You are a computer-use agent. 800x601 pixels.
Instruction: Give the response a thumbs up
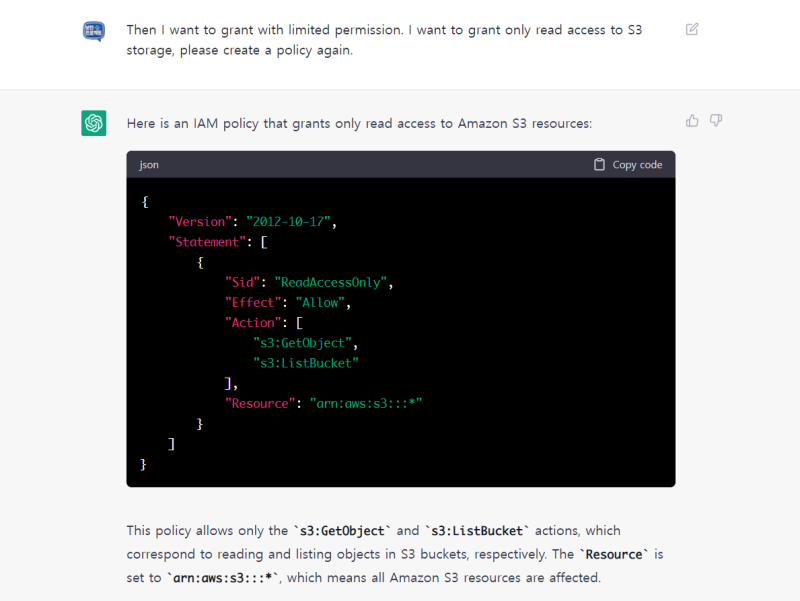(692, 121)
